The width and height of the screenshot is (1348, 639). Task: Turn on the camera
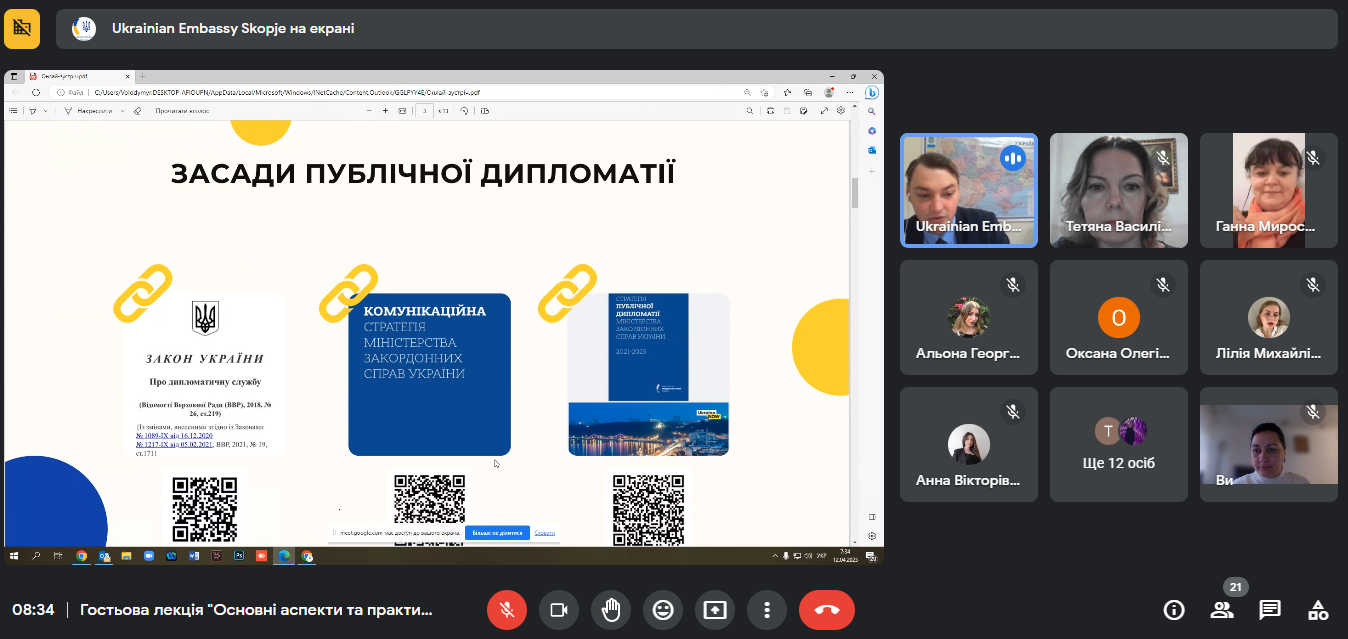tap(559, 610)
